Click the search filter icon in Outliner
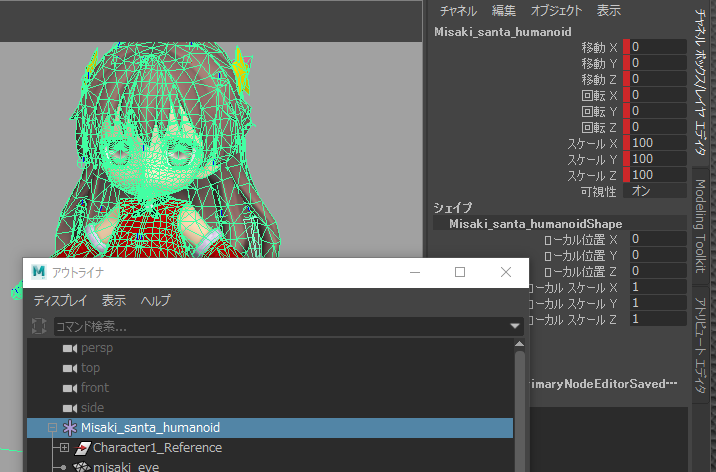Image resolution: width=716 pixels, height=472 pixels. (39, 326)
